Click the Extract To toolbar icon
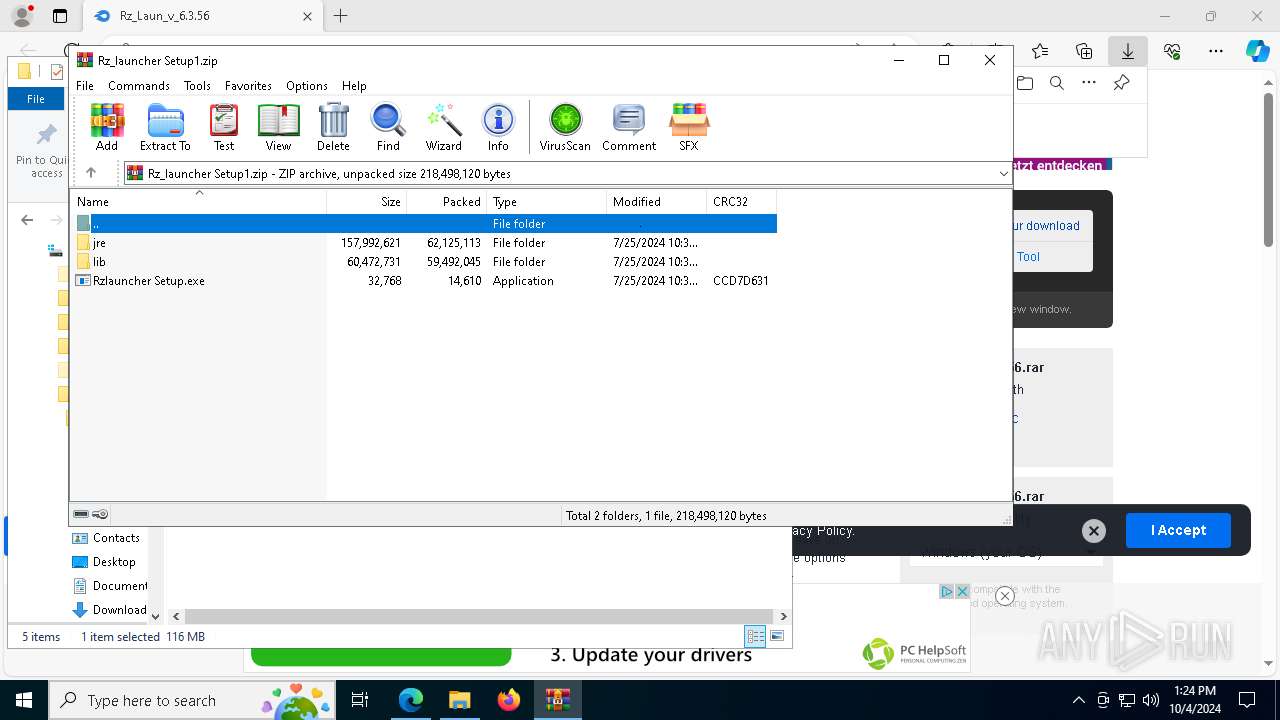The width and height of the screenshot is (1280, 720). tap(165, 127)
